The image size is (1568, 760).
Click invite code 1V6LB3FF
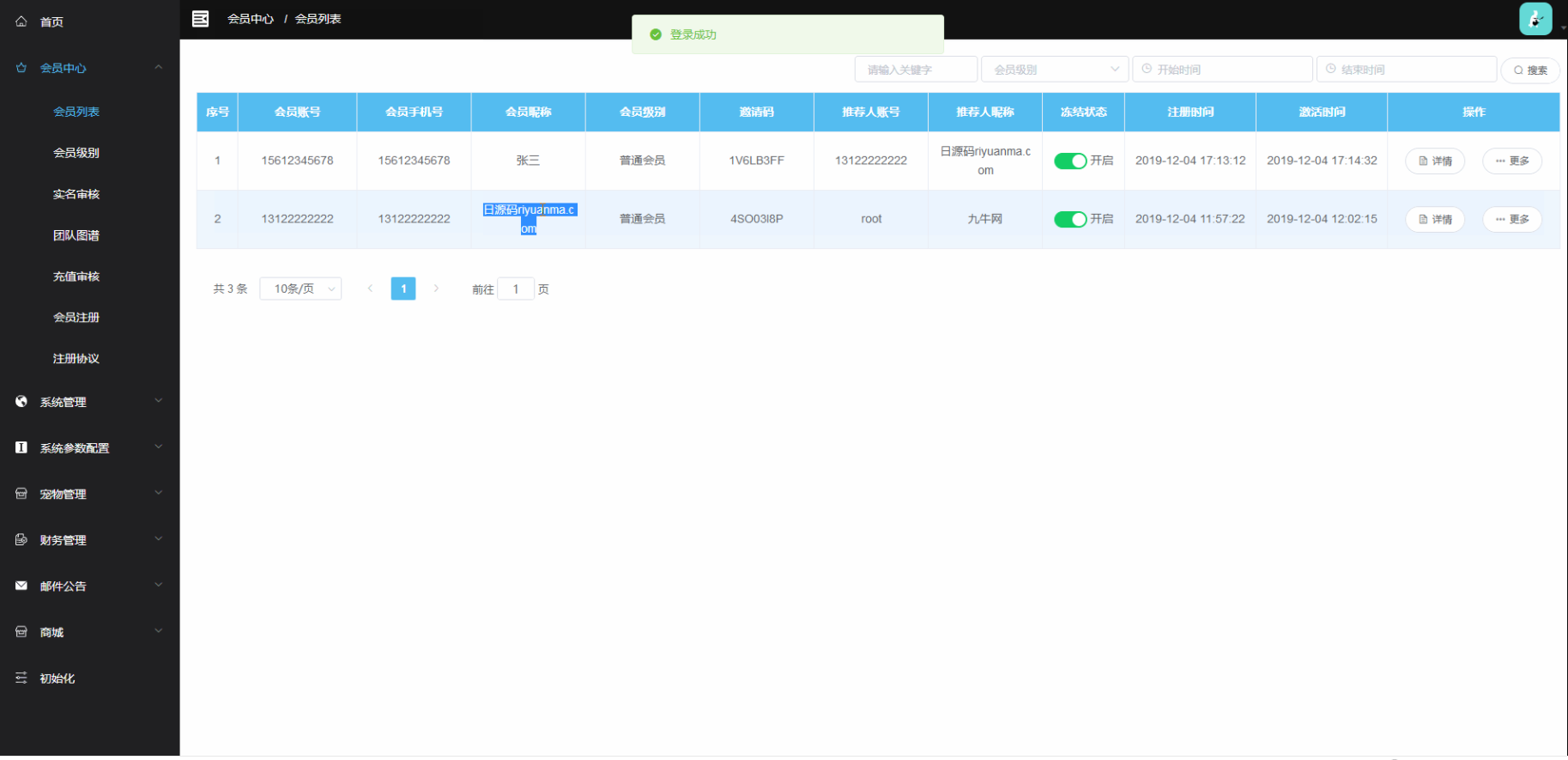756,161
